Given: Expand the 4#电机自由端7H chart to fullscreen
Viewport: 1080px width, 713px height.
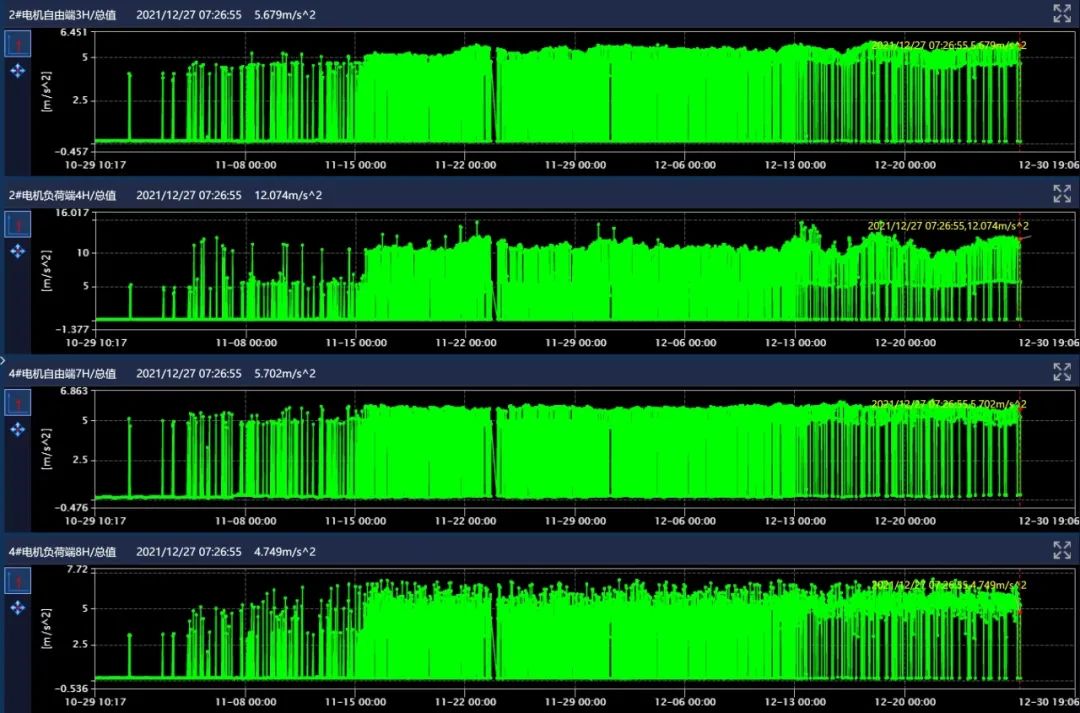Looking at the screenshot, I should click(x=1062, y=372).
